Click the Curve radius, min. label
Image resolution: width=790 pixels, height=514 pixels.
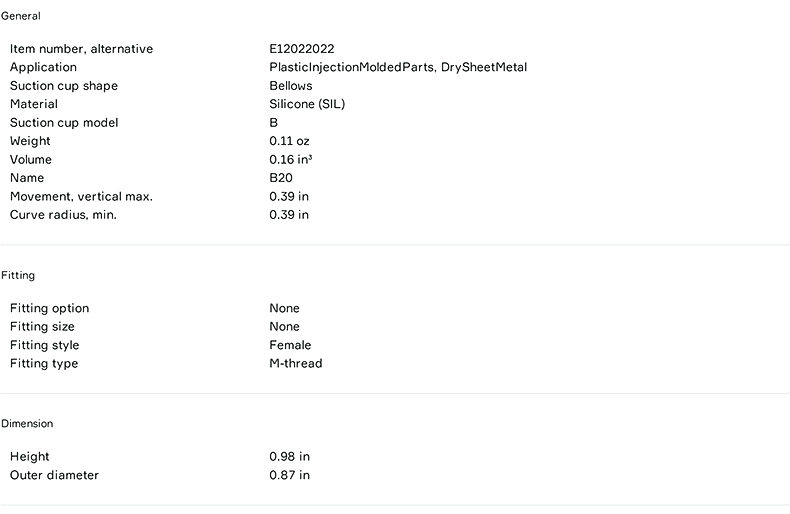[x=63, y=215]
